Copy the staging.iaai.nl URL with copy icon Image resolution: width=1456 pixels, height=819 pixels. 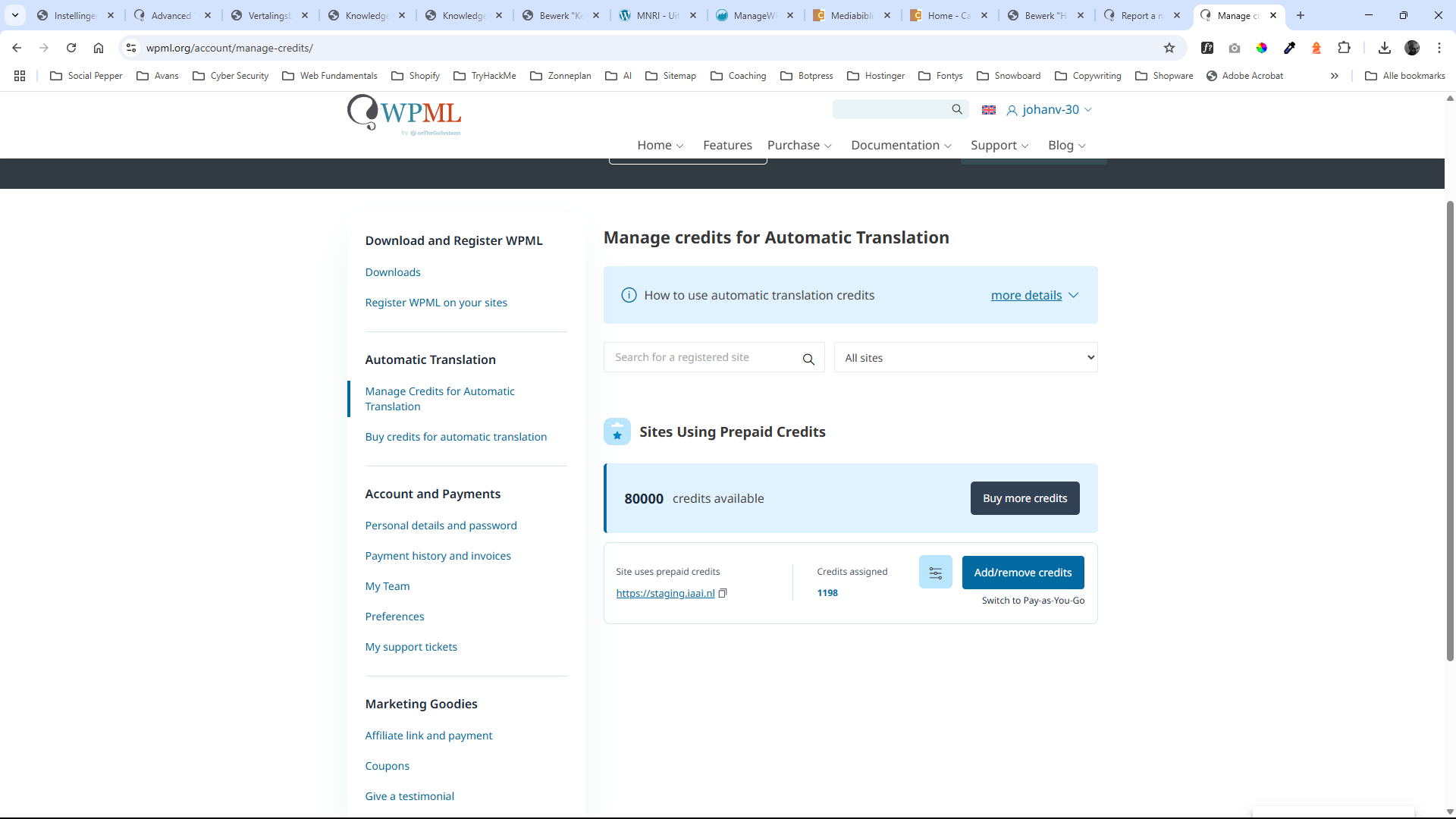tap(723, 593)
